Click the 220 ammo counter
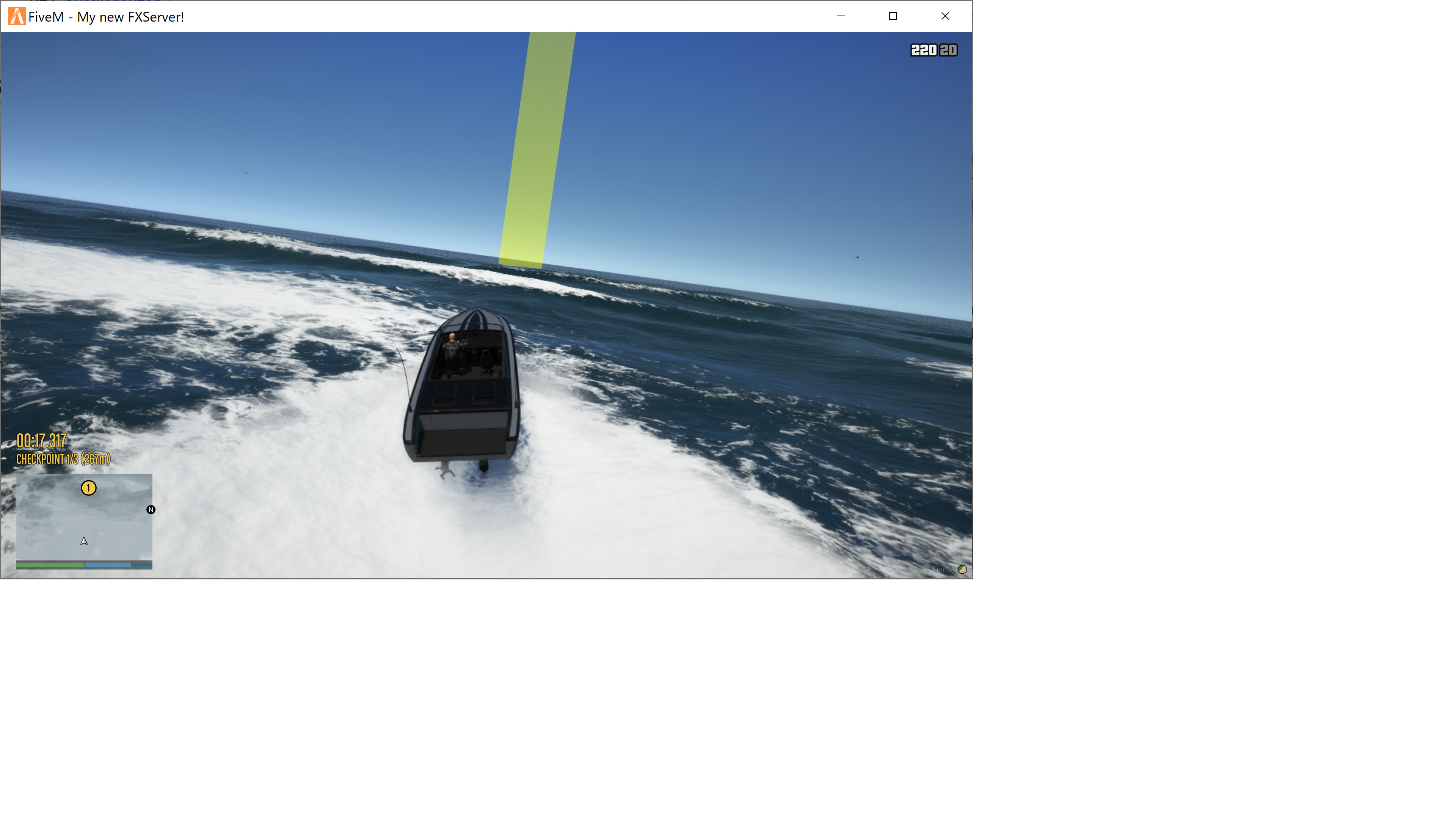 click(924, 50)
